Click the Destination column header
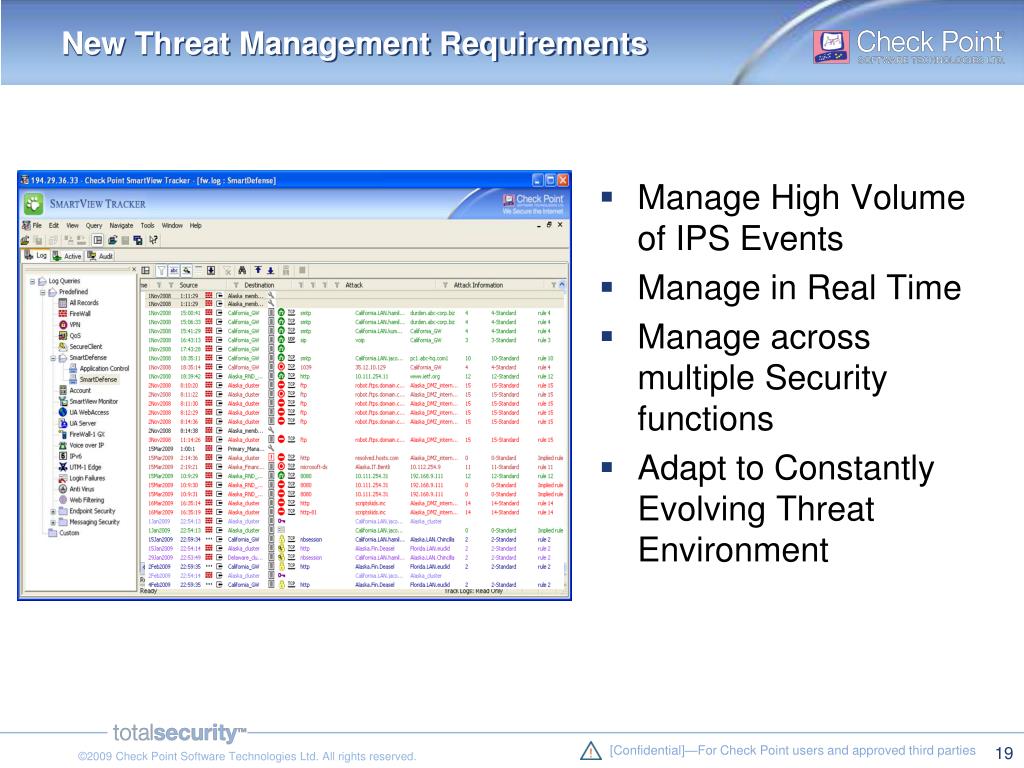Viewport: 1024px width, 768px height. 259,285
